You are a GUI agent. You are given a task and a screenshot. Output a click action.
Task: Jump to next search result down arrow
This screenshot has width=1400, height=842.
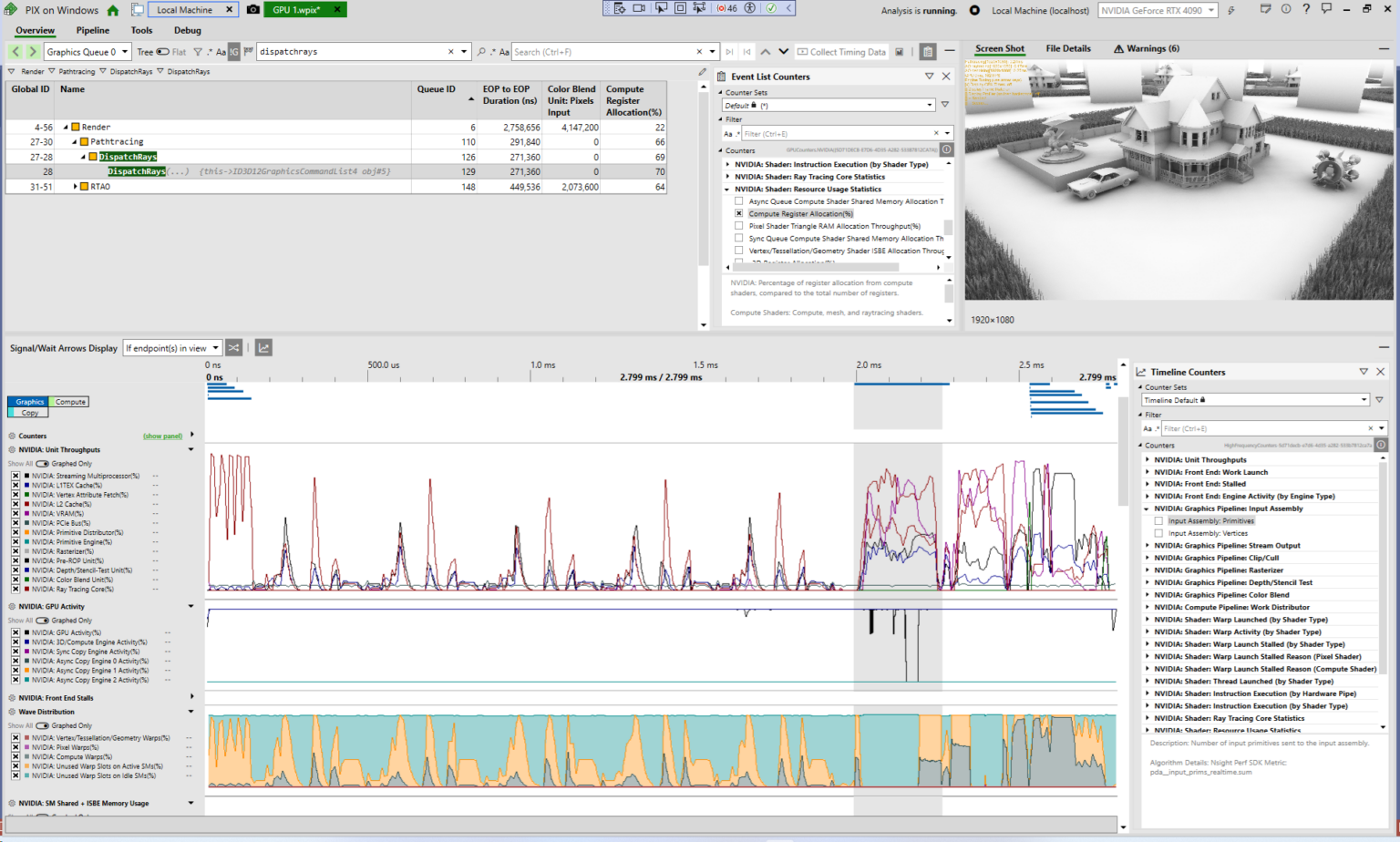[x=783, y=52]
